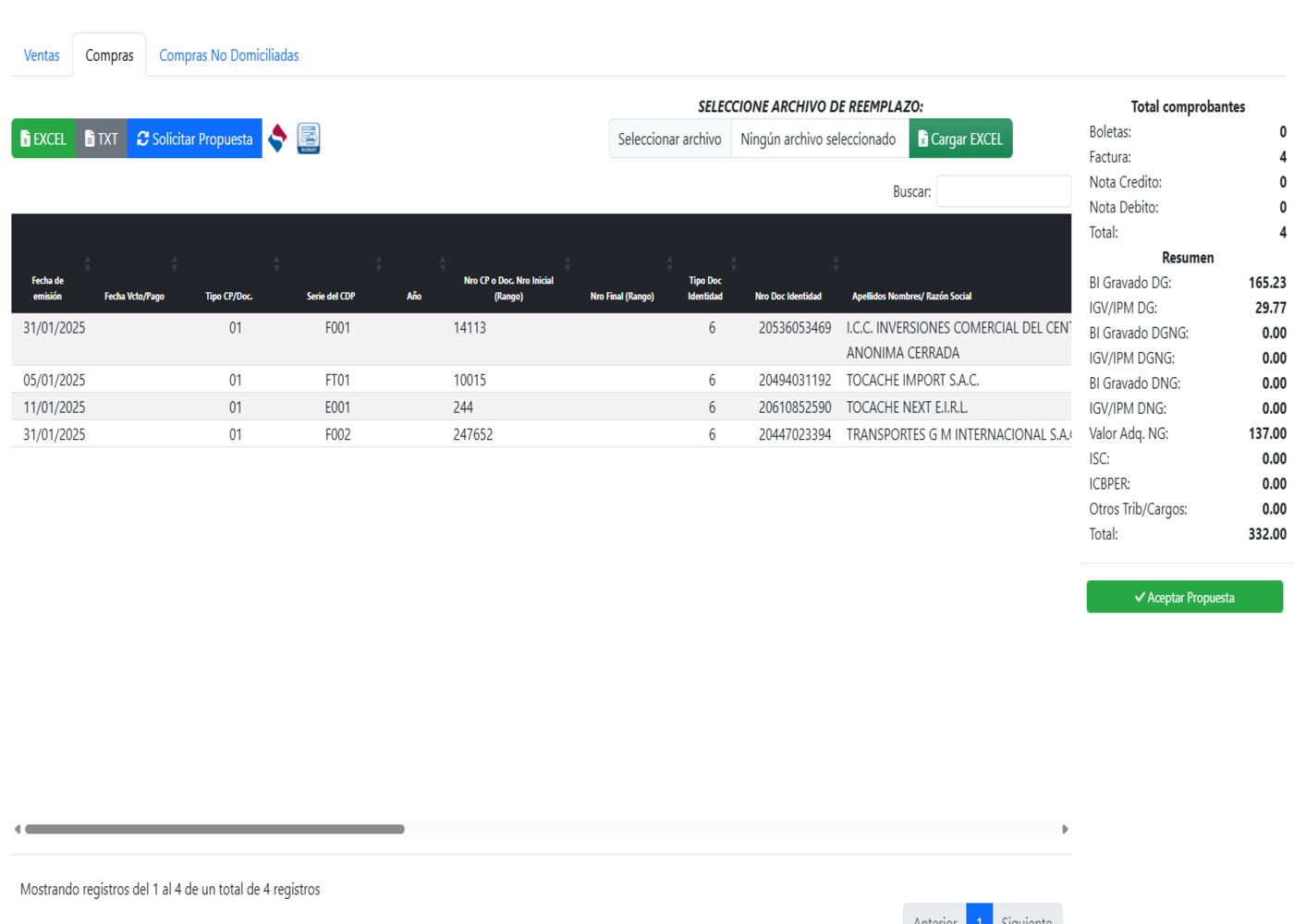Click the red and blue diamond logo icon
The image size is (1294, 924).
pos(277,139)
